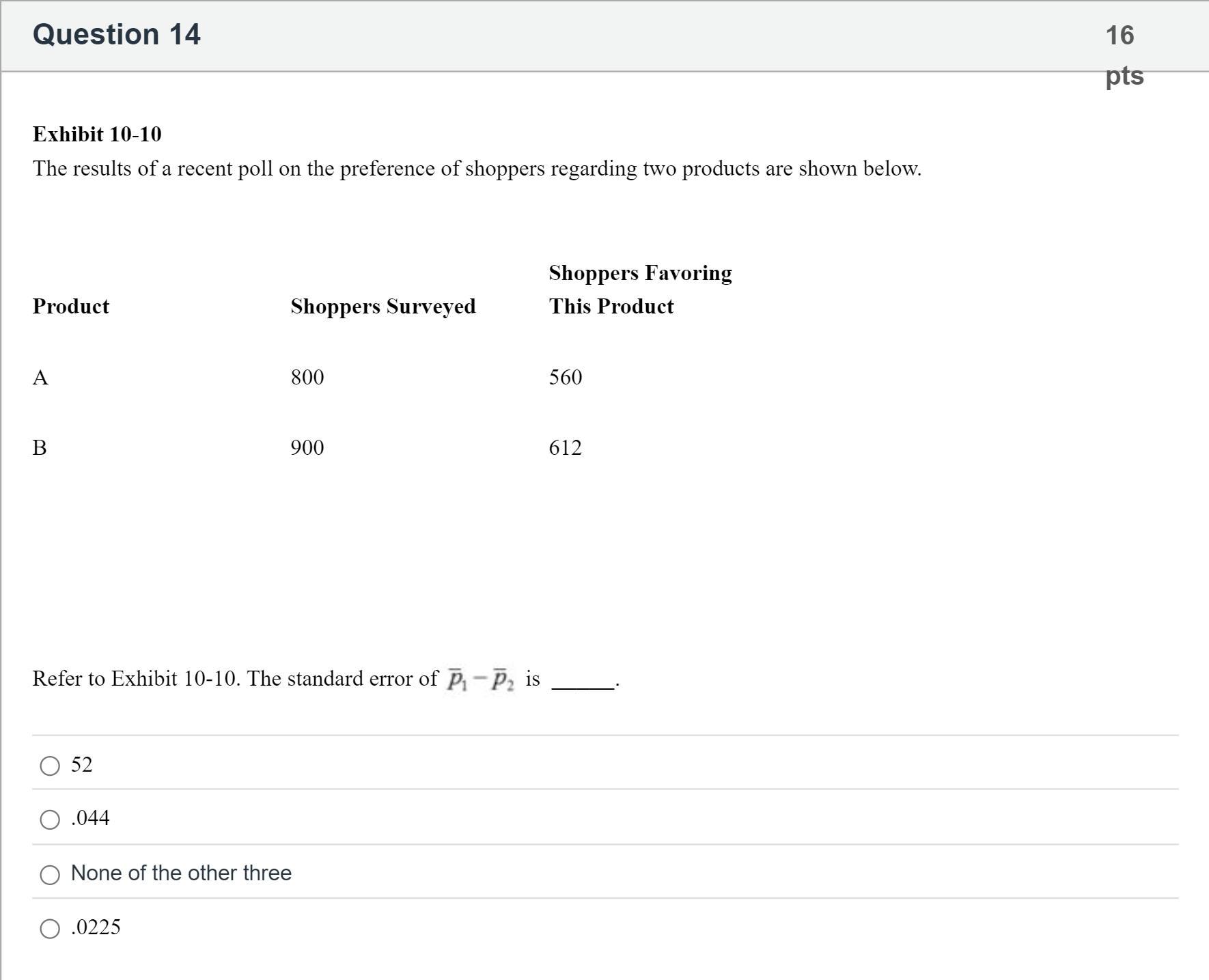Click Product A row label
The height and width of the screenshot is (980, 1209).
point(40,377)
